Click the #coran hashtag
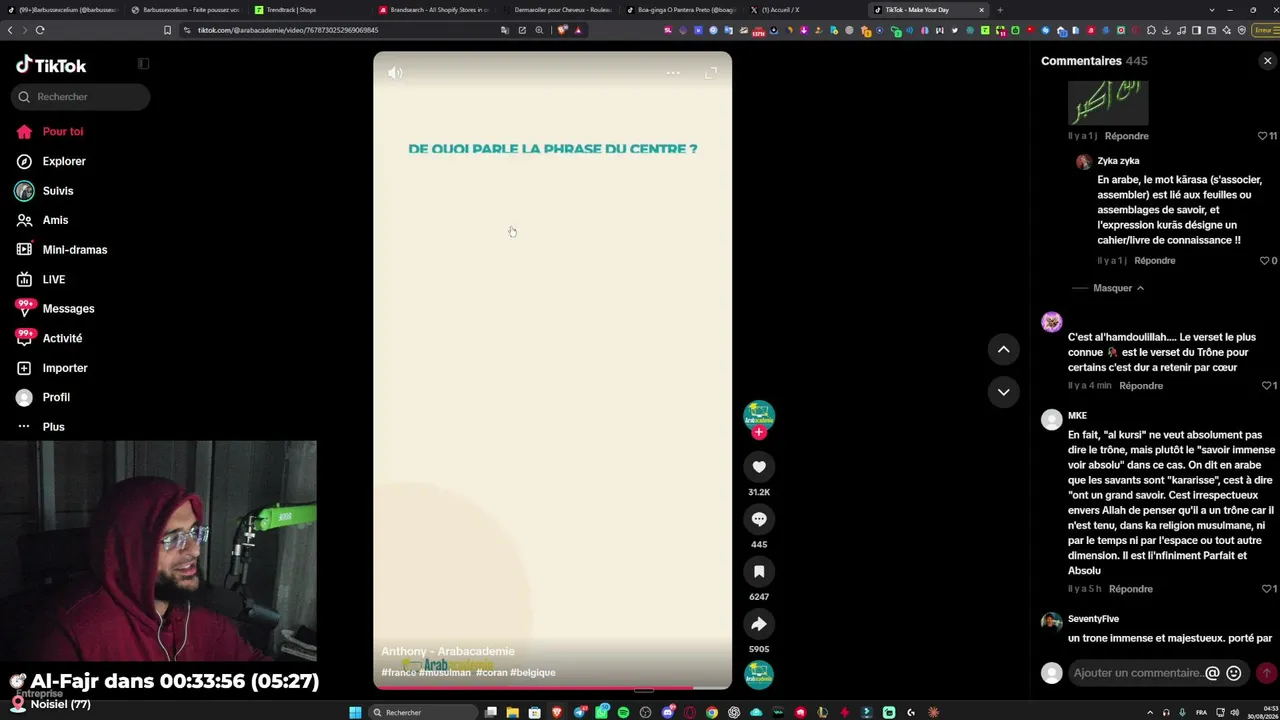This screenshot has width=1280, height=720. tap(491, 673)
